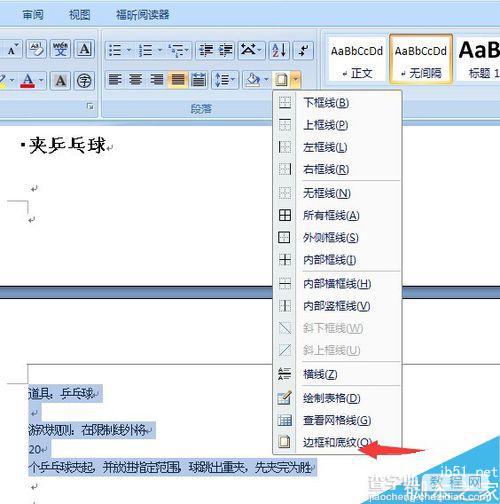Click the heading text 夹乒乓球
This screenshot has width=500, height=504.
68,146
